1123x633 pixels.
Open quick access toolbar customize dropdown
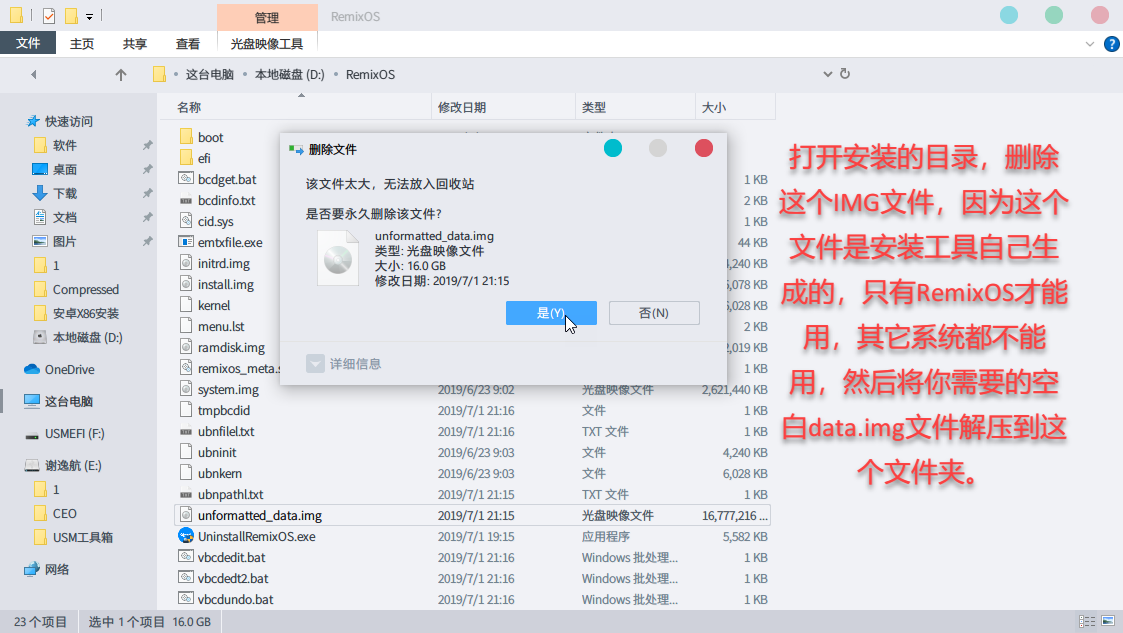pos(90,16)
